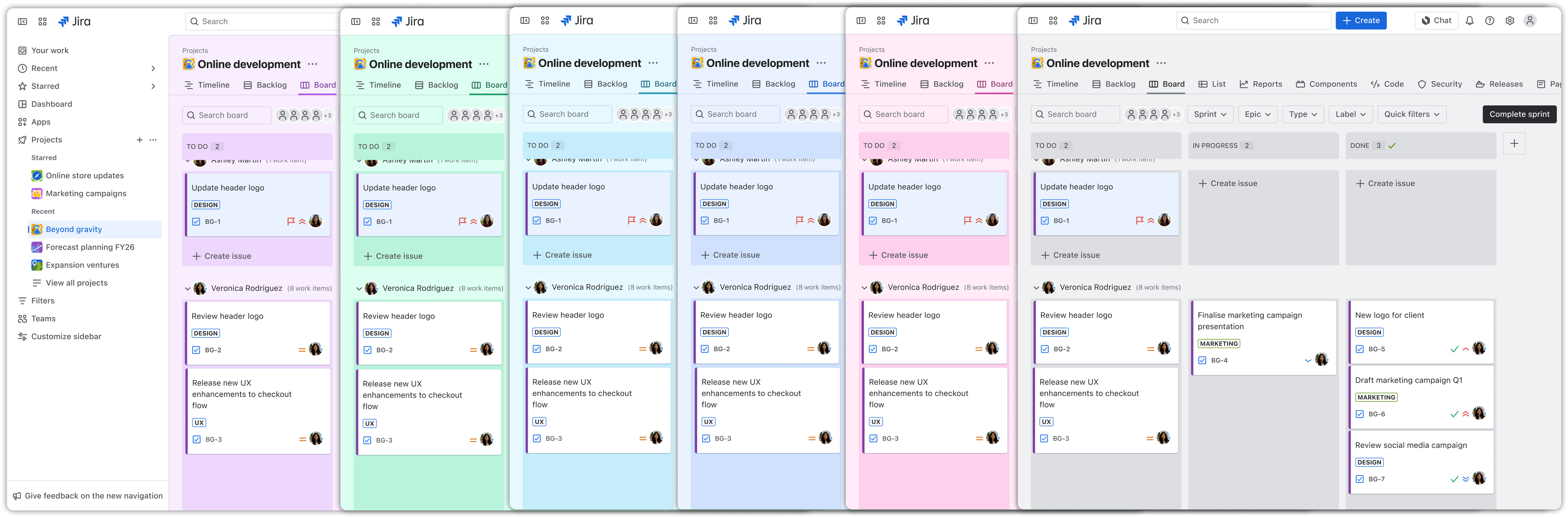1568x517 pixels.
Task: Open the Sprint dropdown
Action: pos(1210,114)
